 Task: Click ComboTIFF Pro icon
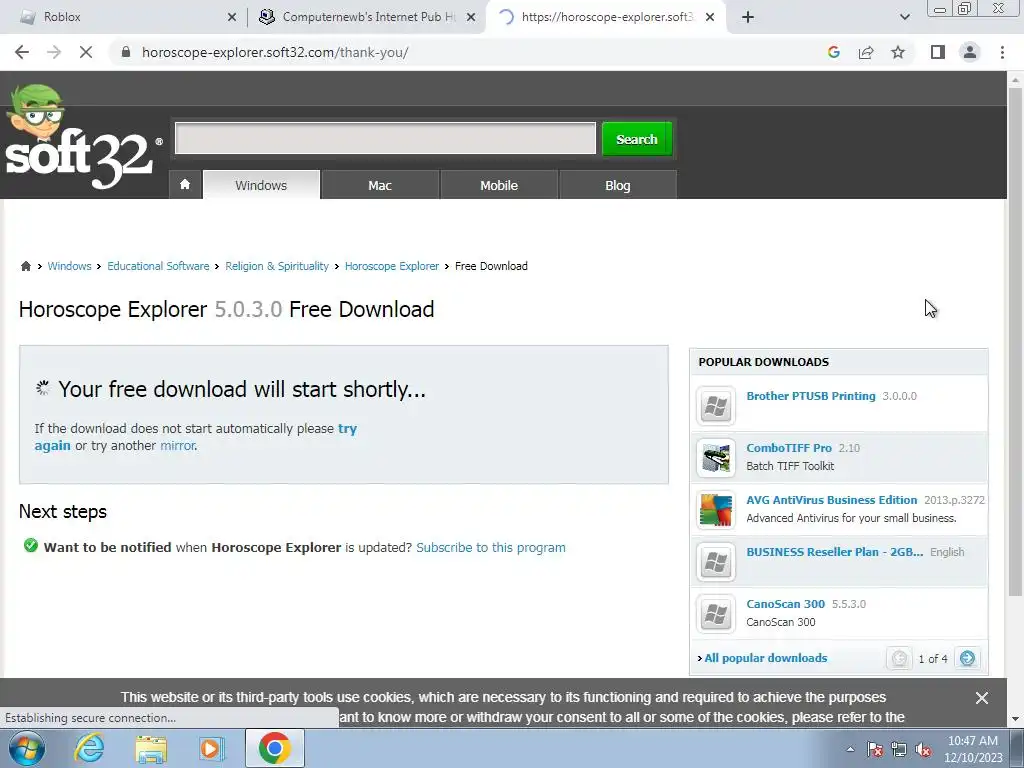click(716, 458)
